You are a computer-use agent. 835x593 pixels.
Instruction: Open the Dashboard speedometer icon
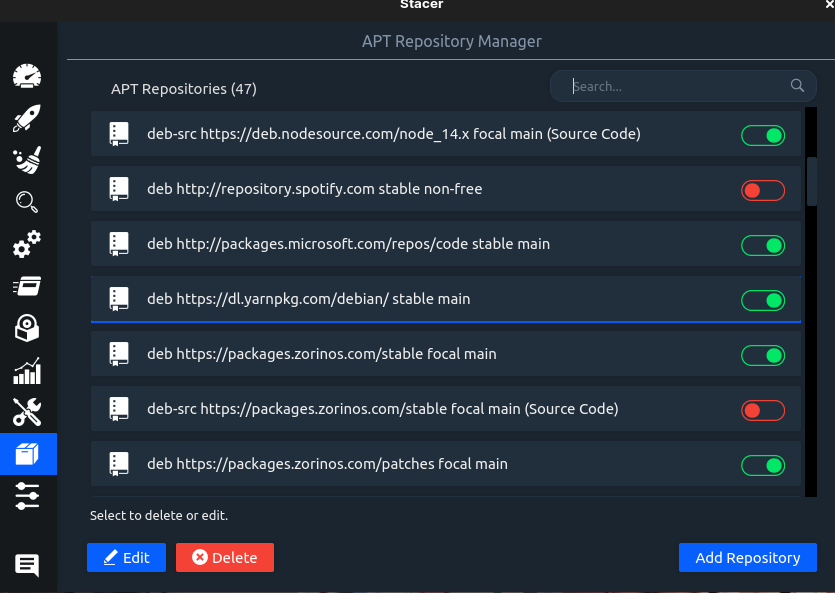(x=27, y=77)
